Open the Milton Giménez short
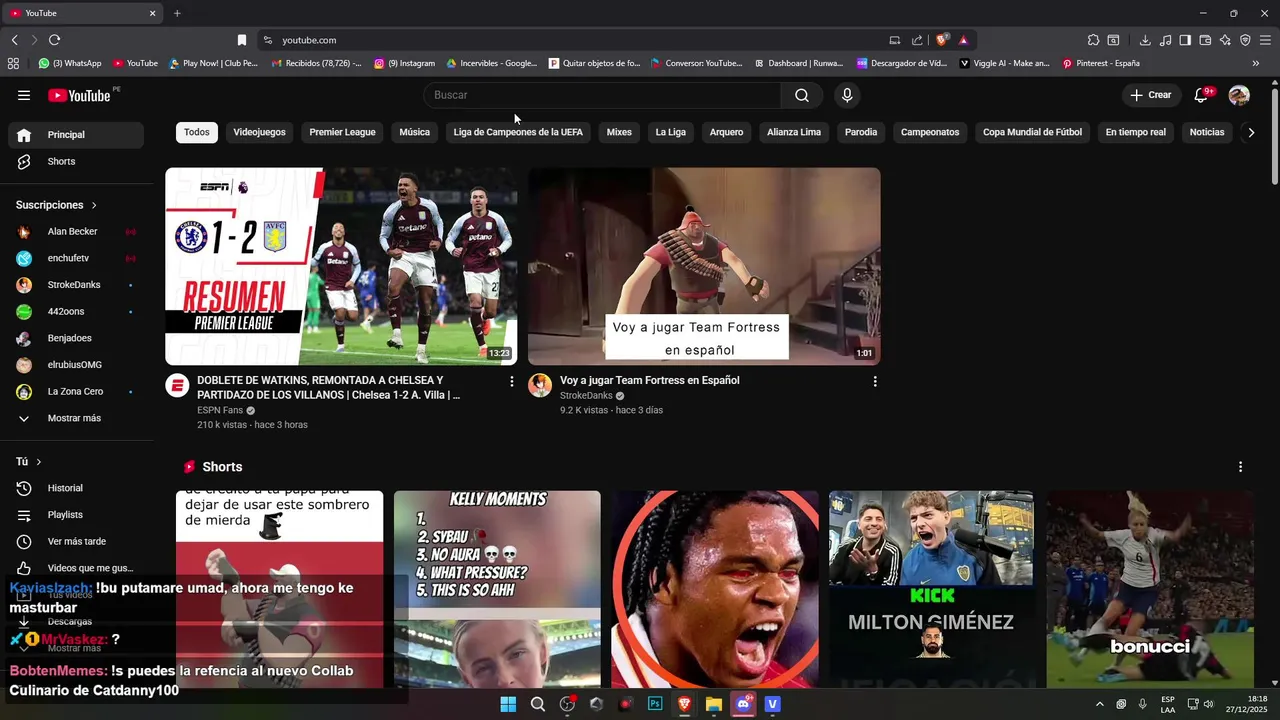Screen dimensions: 1280x720 (x=932, y=589)
